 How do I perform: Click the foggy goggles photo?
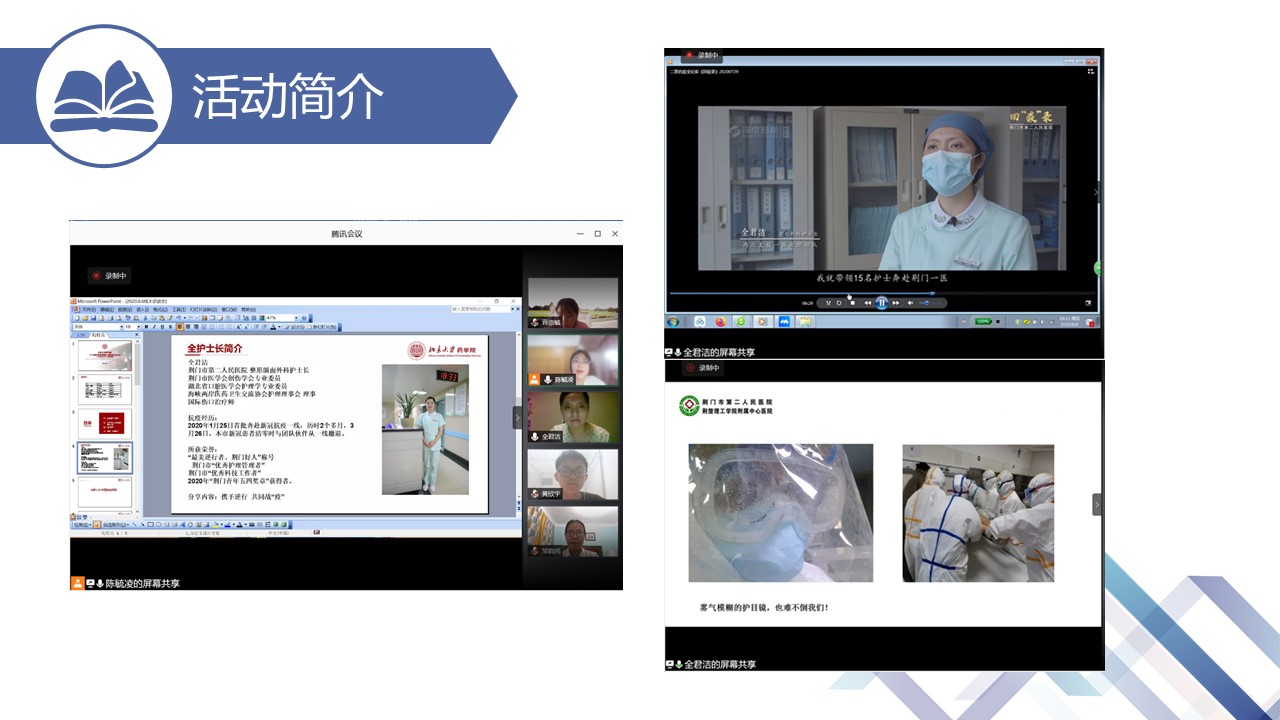pos(781,513)
